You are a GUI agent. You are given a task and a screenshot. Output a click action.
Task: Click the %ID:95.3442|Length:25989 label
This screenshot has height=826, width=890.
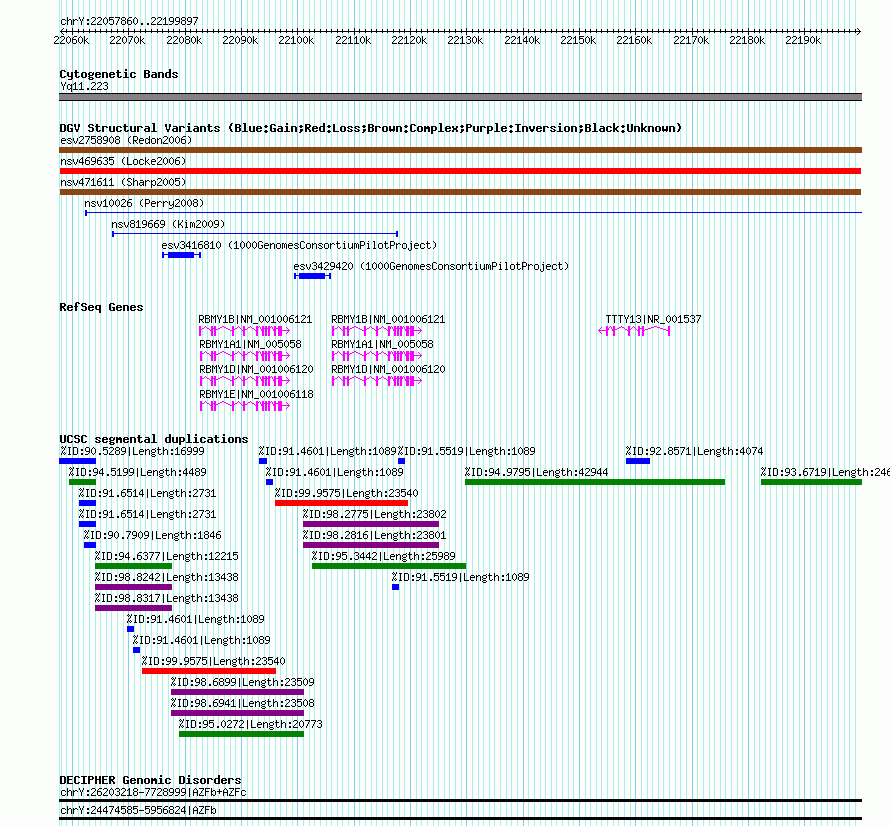384,556
